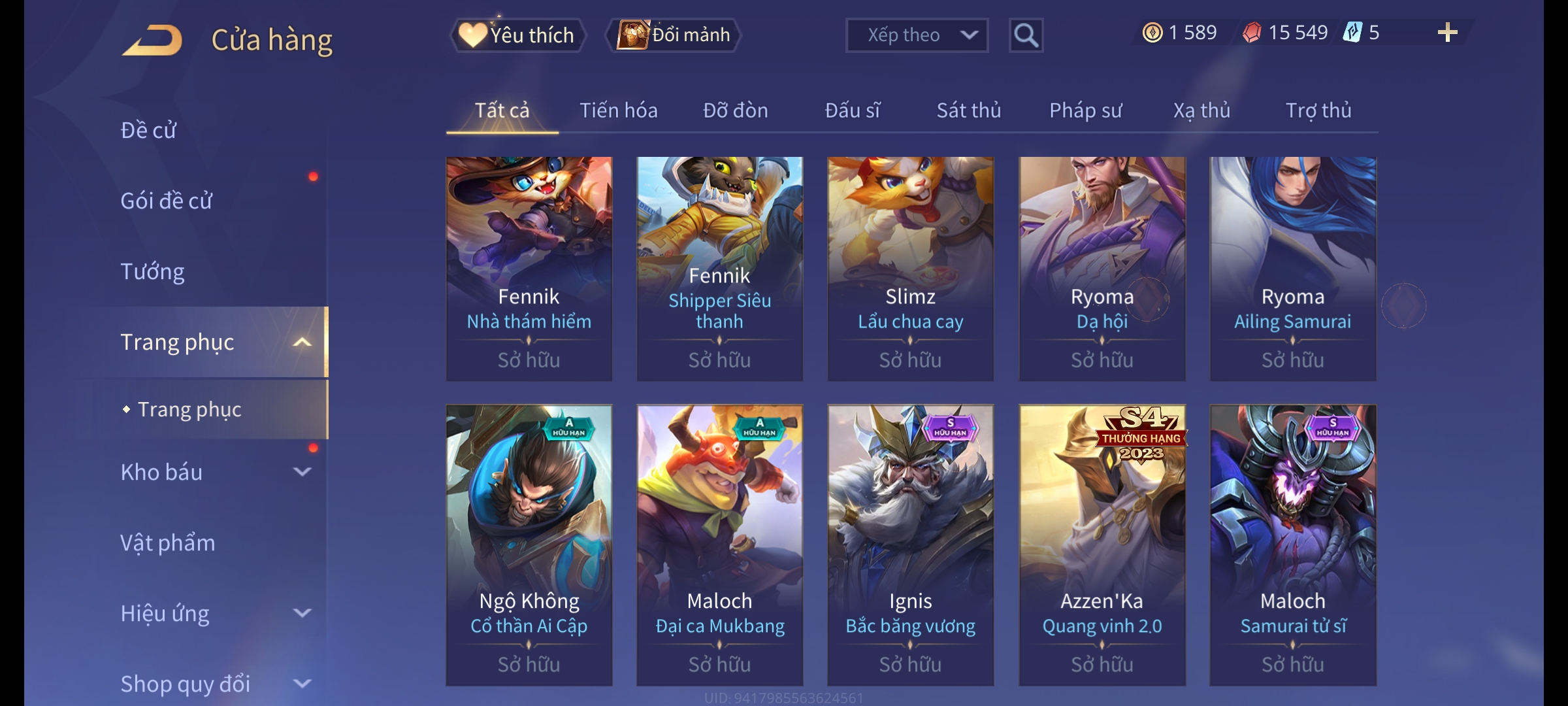Open the Tướng sidebar menu

(x=152, y=271)
